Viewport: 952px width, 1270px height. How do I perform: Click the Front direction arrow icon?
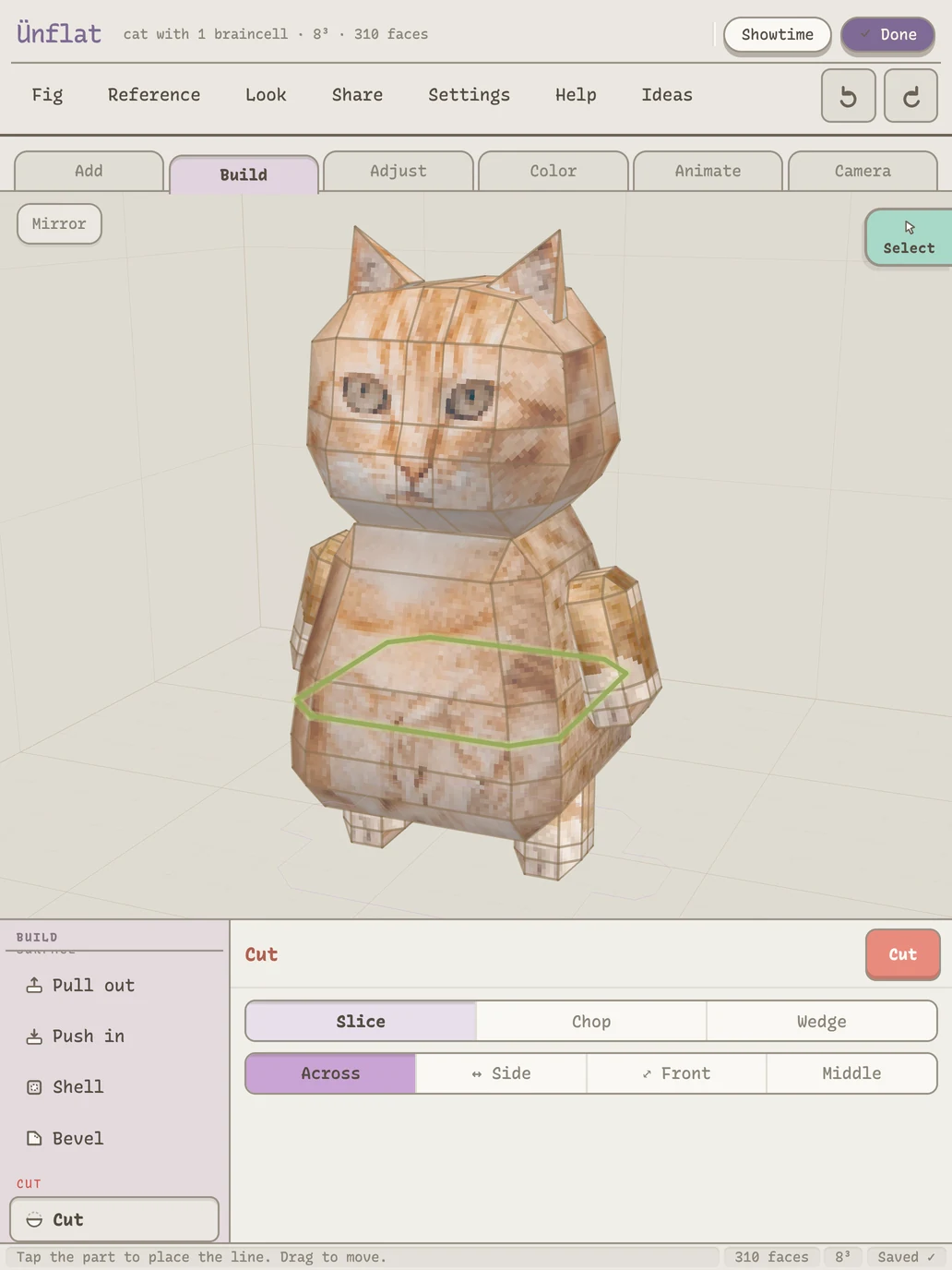pos(647,1073)
